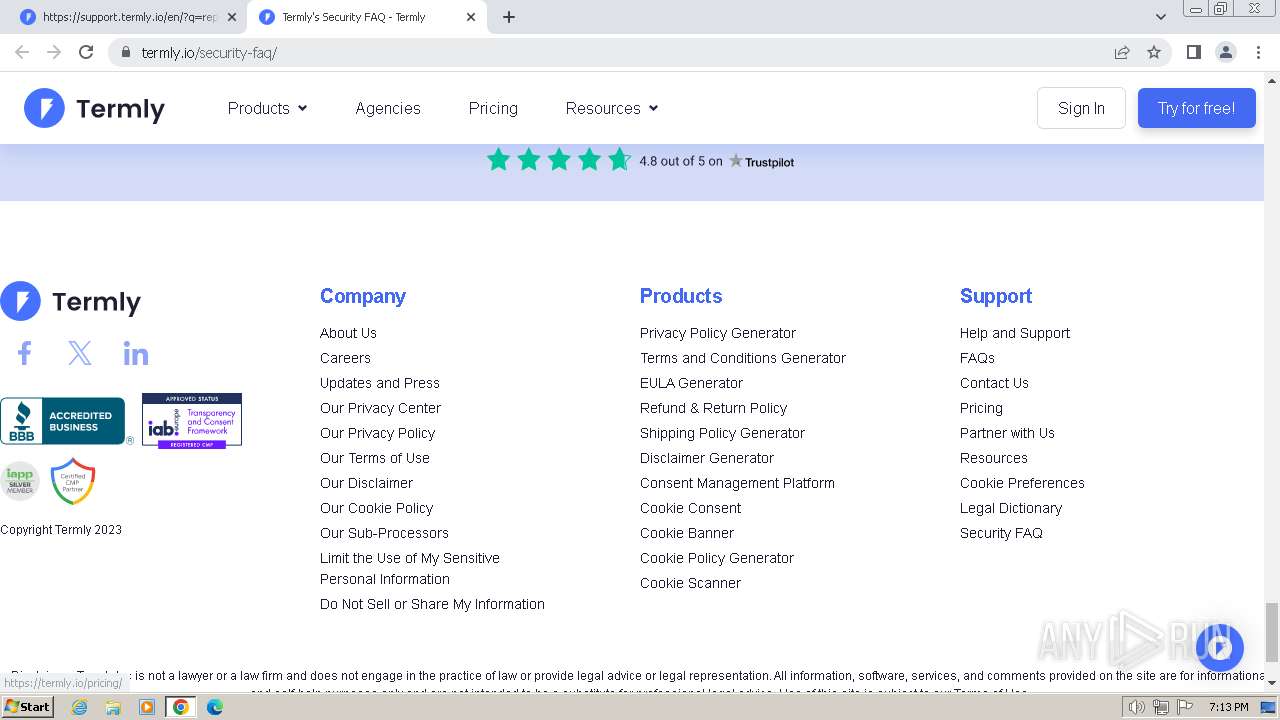Open Agencies in the navigation bar

[388, 108]
